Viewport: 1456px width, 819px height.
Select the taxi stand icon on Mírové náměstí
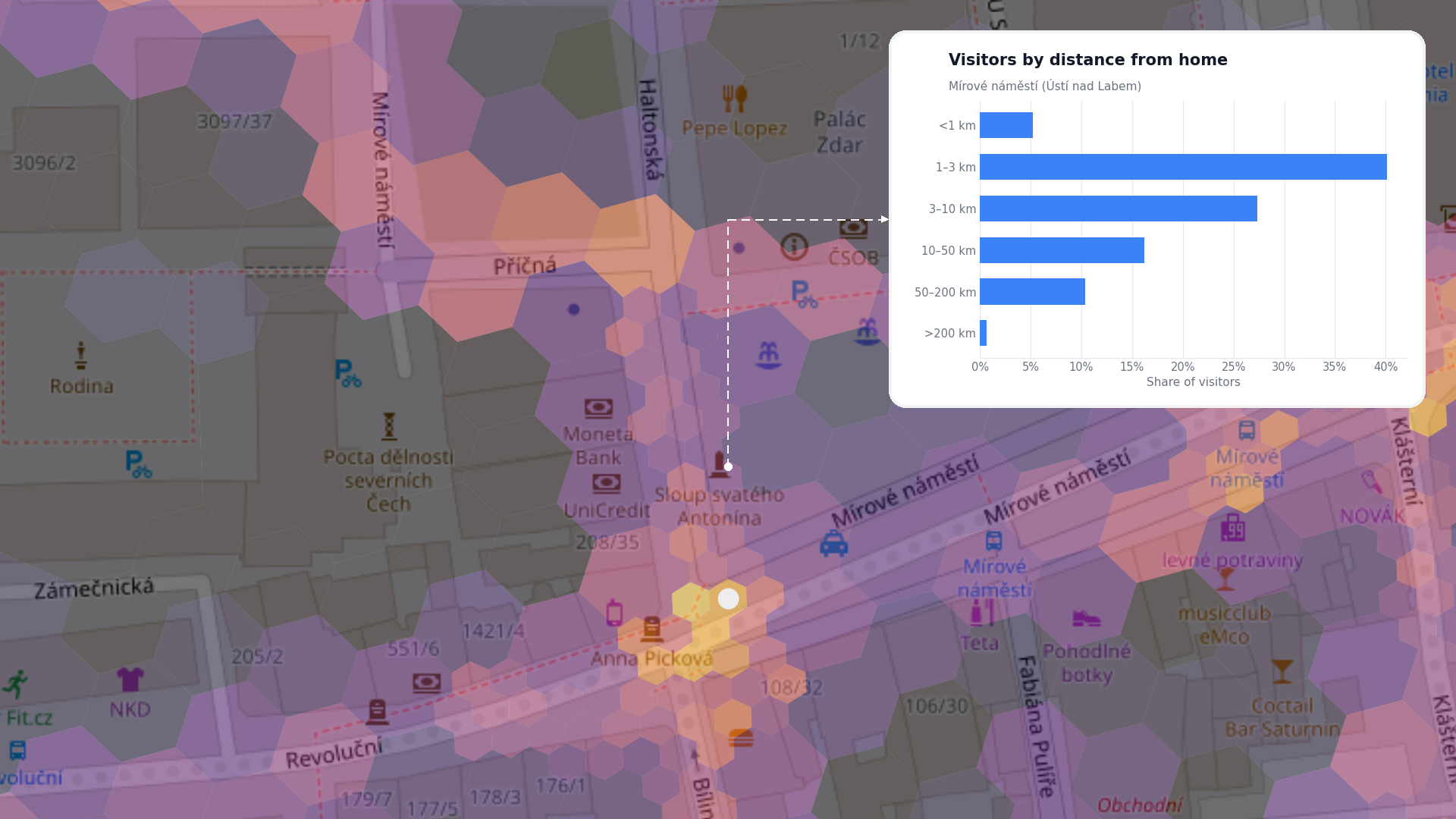[833, 544]
